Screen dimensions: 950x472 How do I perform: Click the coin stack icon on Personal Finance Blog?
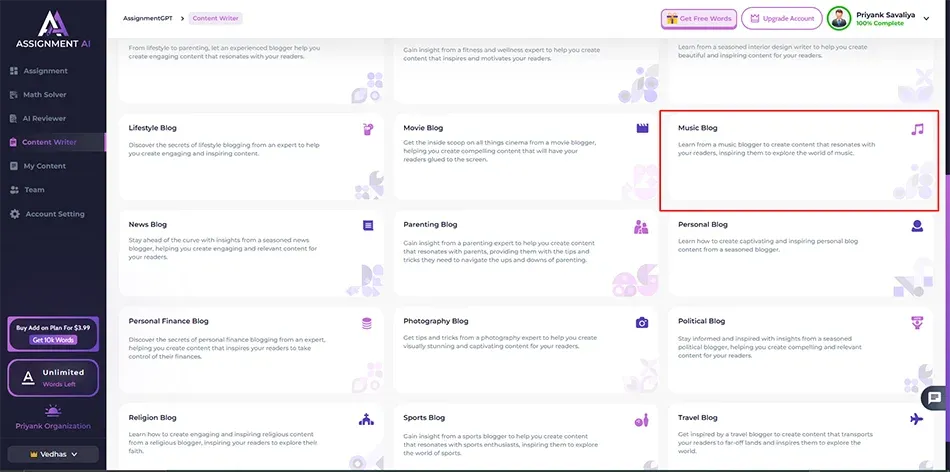tap(367, 323)
